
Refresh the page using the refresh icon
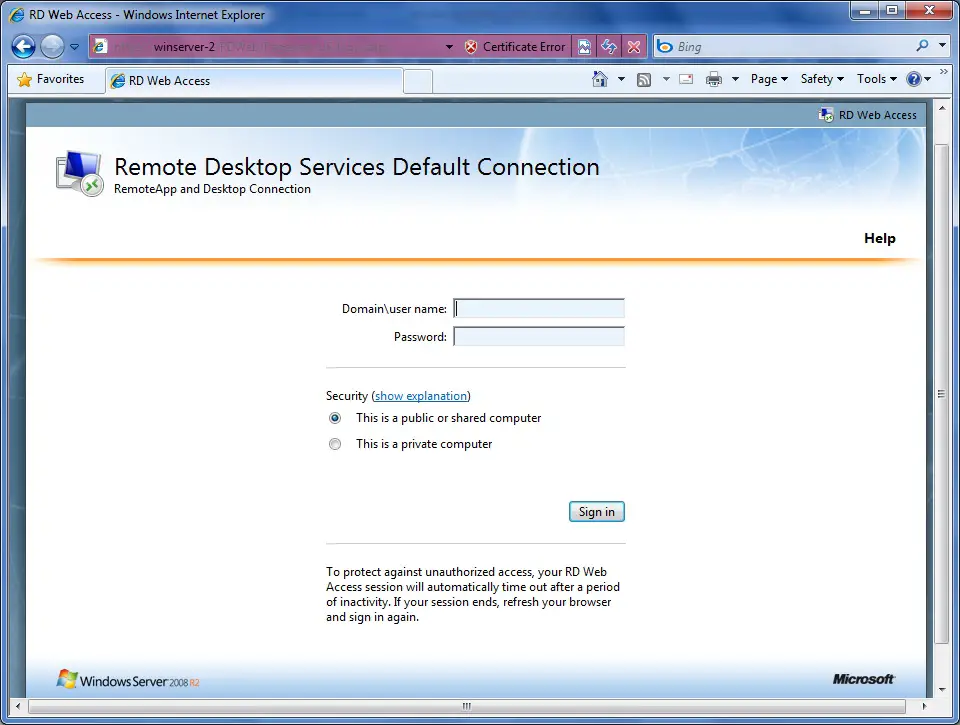609,46
